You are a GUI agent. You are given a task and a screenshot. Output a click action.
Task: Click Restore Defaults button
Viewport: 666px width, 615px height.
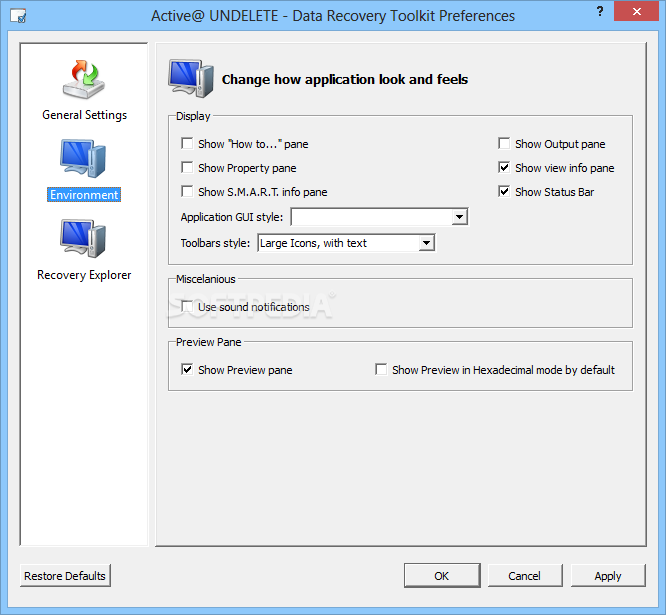[x=65, y=576]
